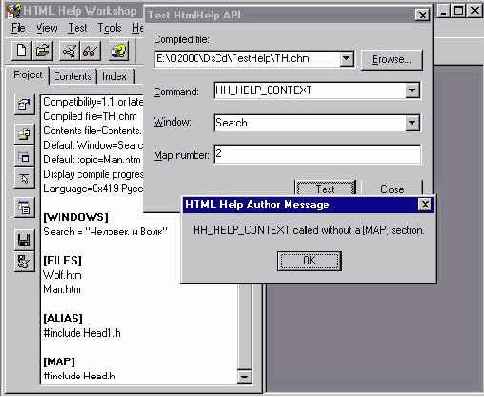Expand the Window dropdown list
The width and height of the screenshot is (484, 397).
pyautogui.click(x=412, y=123)
